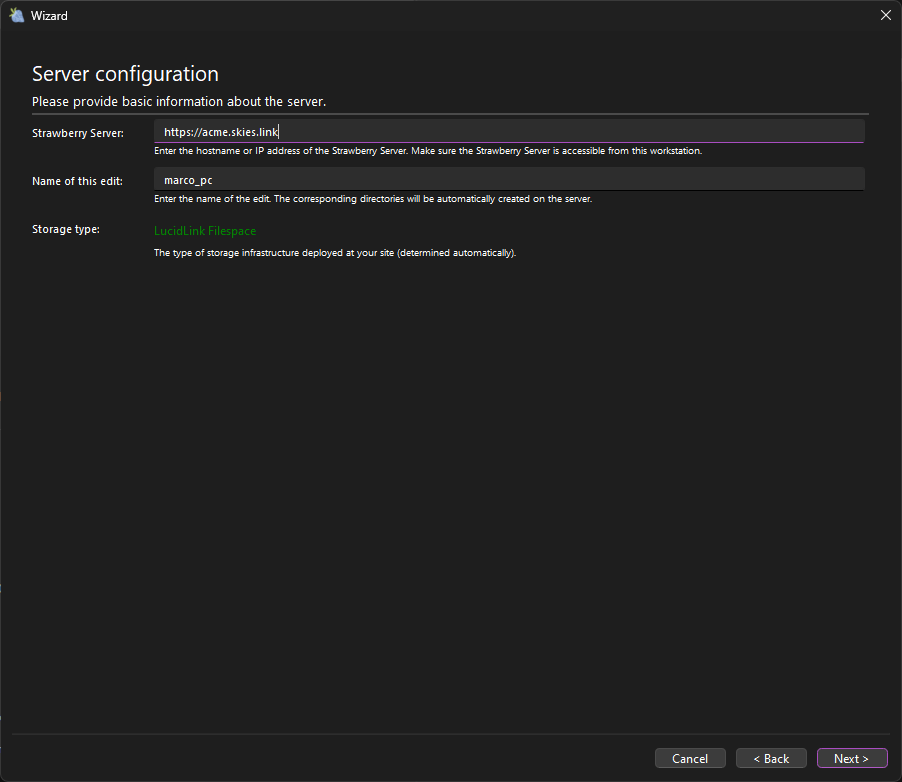Click the empty title bar area
Image resolution: width=902 pixels, height=782 pixels.
[x=450, y=15]
